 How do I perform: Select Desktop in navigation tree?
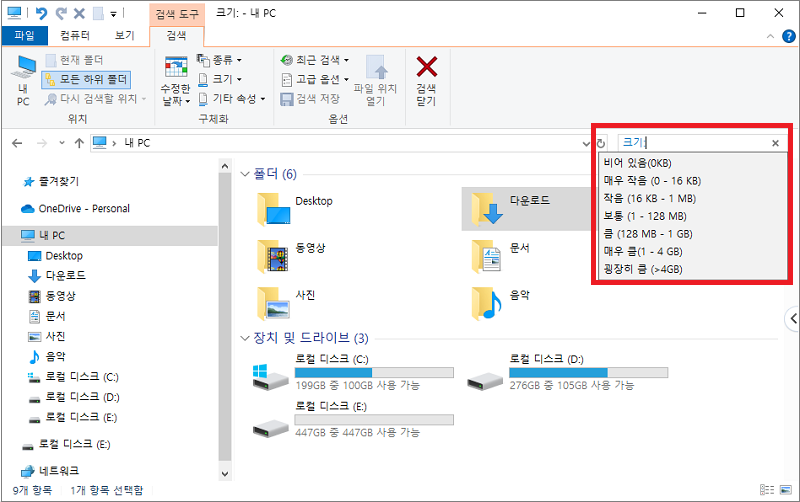pos(56,256)
